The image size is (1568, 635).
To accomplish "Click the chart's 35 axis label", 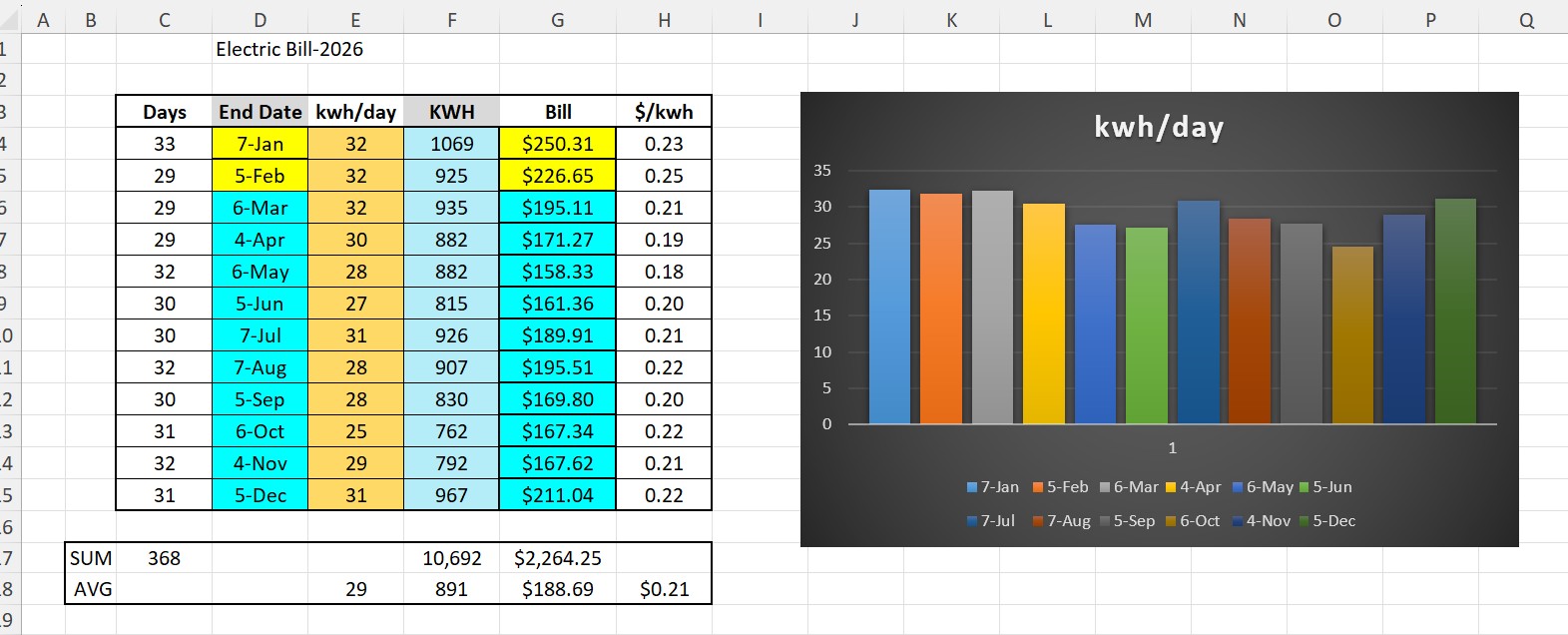I will (x=821, y=171).
